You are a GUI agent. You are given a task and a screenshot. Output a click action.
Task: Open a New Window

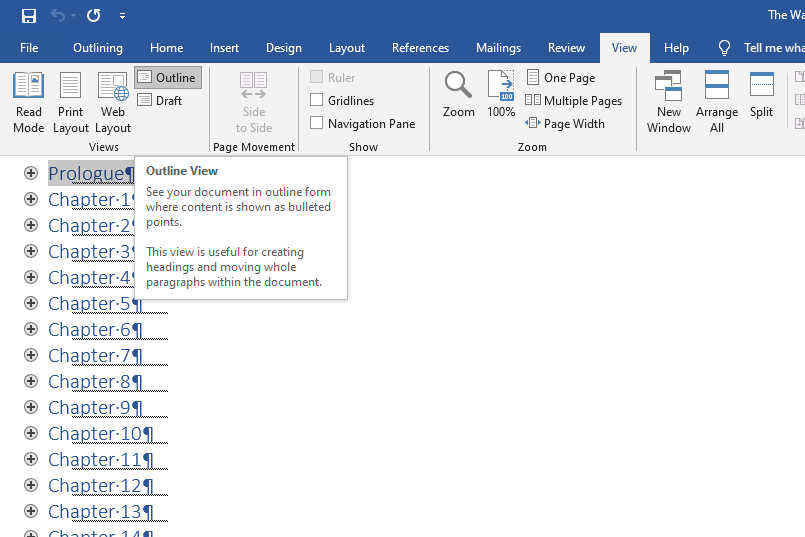coord(668,102)
